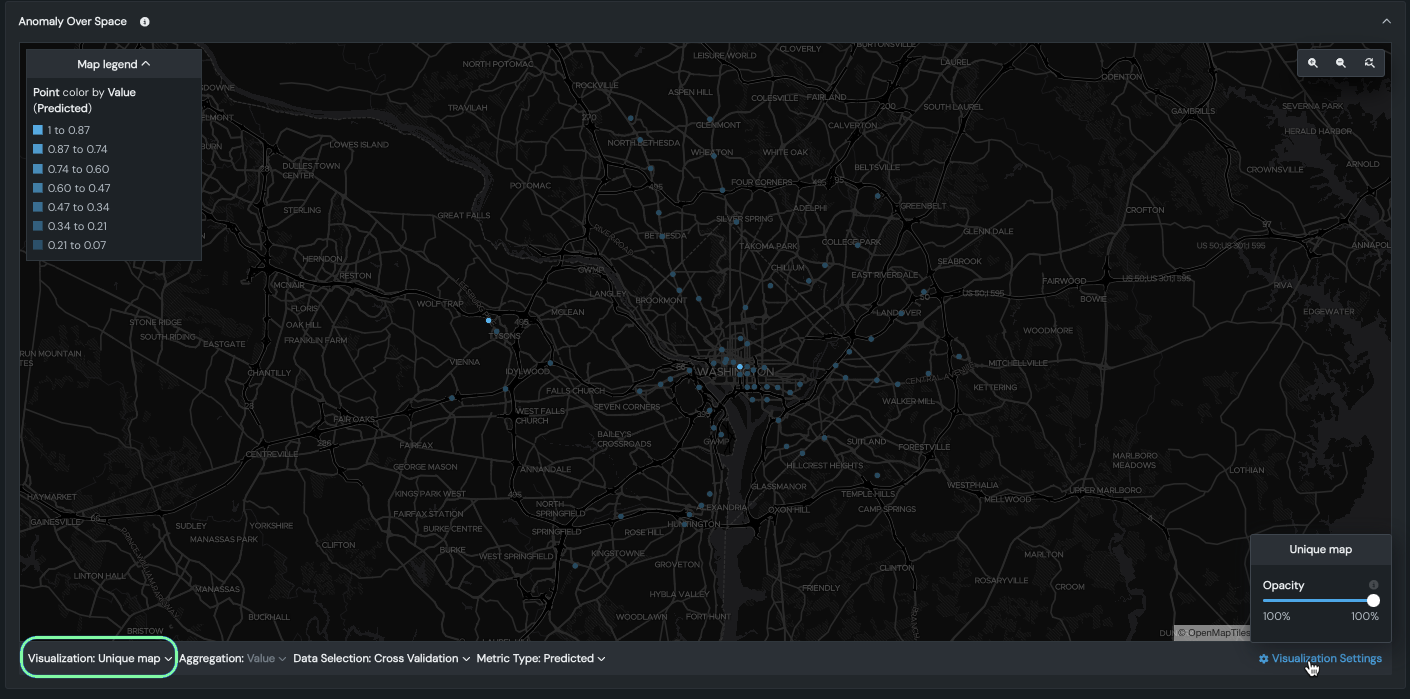The image size is (1410, 699).
Task: Open the Metric Type: Predicted dropdown
Action: 541,658
